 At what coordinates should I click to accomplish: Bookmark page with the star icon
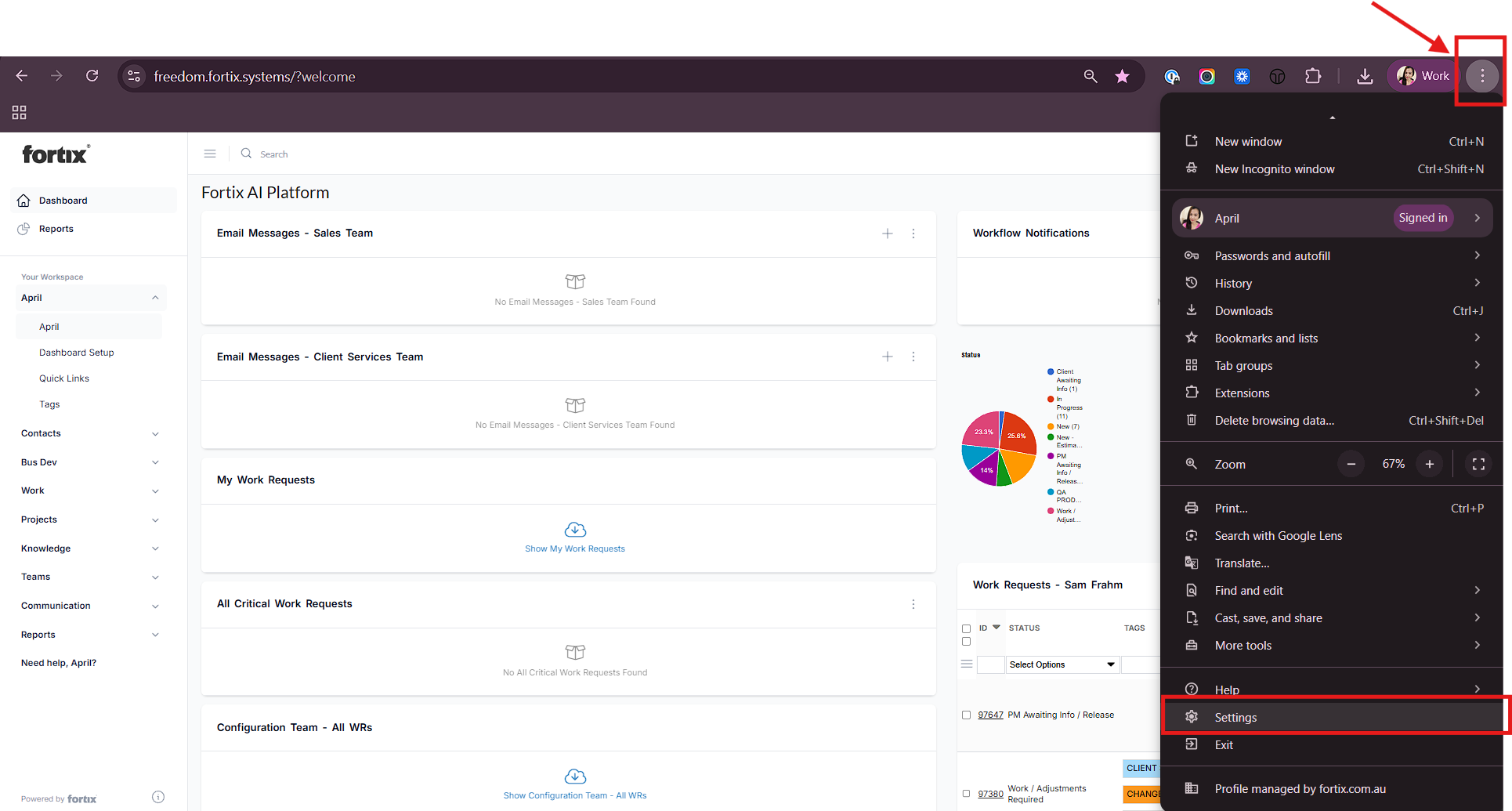[1122, 76]
